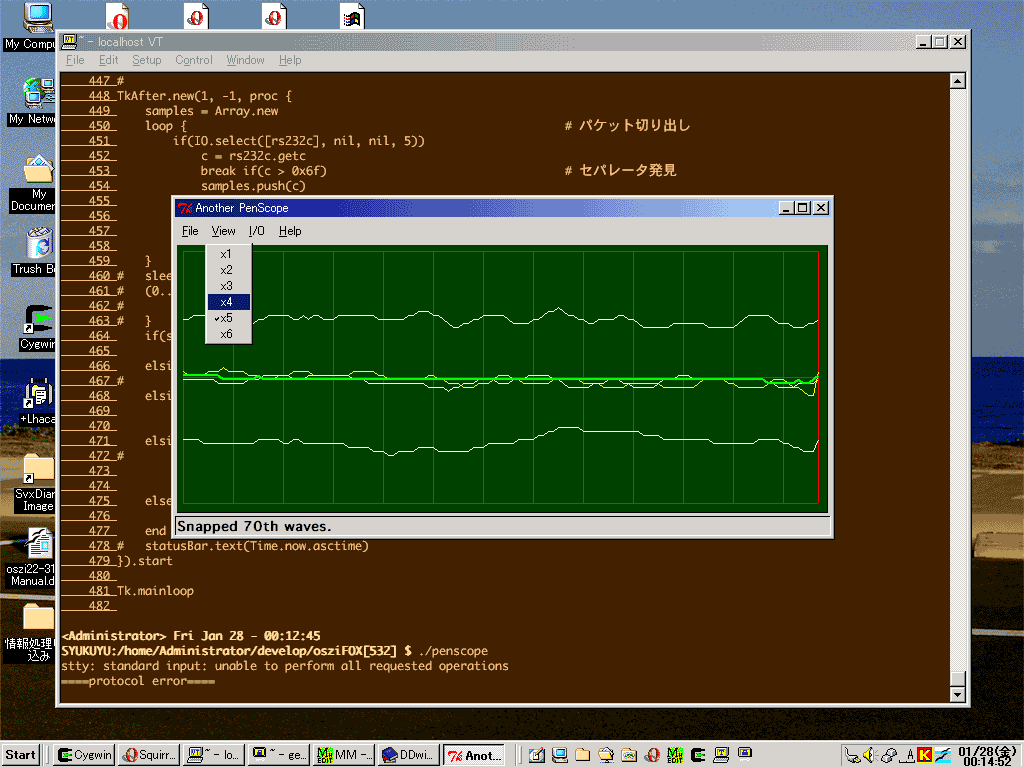Select the checked x5 zoom option
The image size is (1024, 768).
pos(228,318)
